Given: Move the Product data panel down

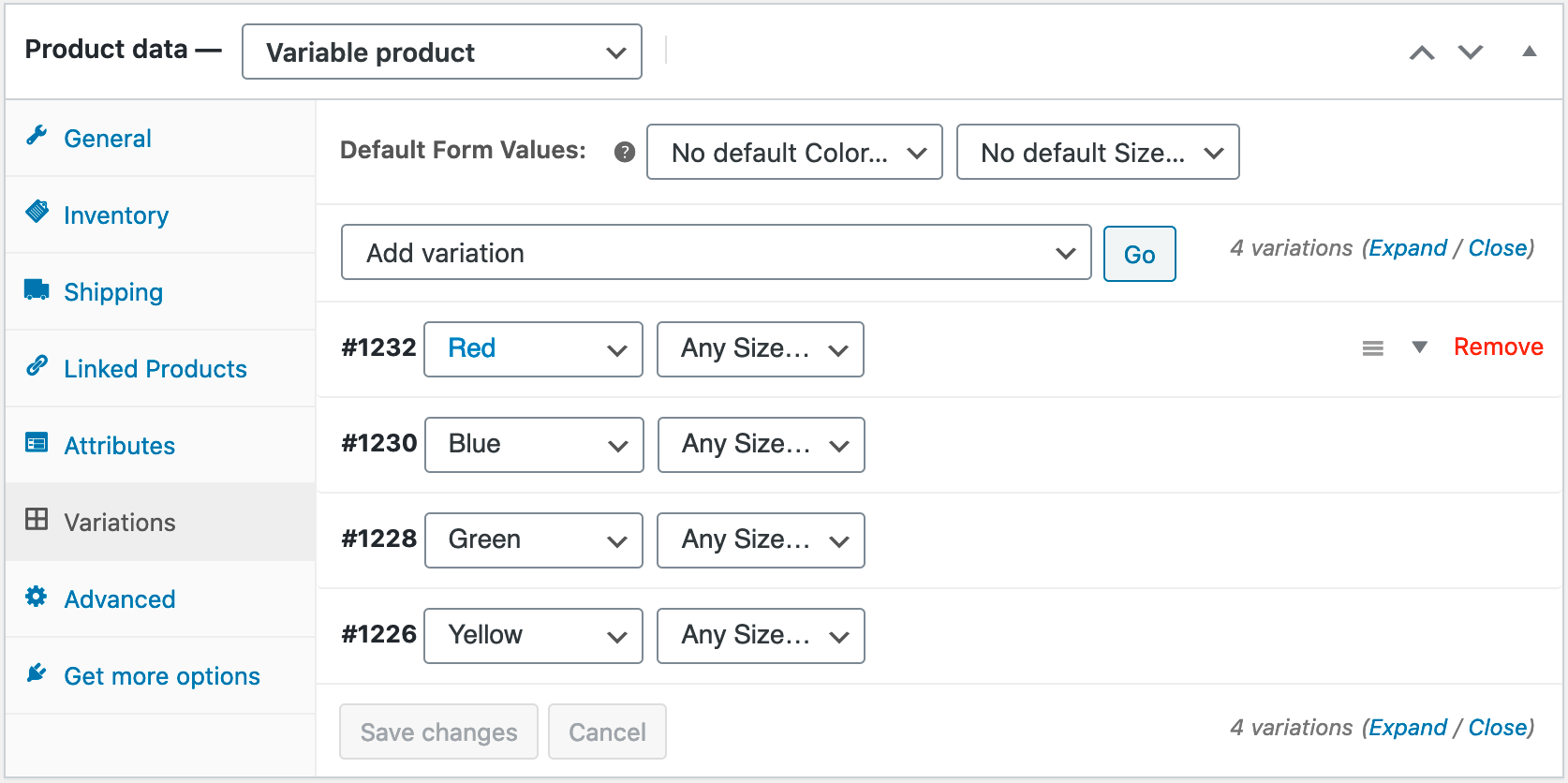Looking at the screenshot, I should coord(1471,52).
